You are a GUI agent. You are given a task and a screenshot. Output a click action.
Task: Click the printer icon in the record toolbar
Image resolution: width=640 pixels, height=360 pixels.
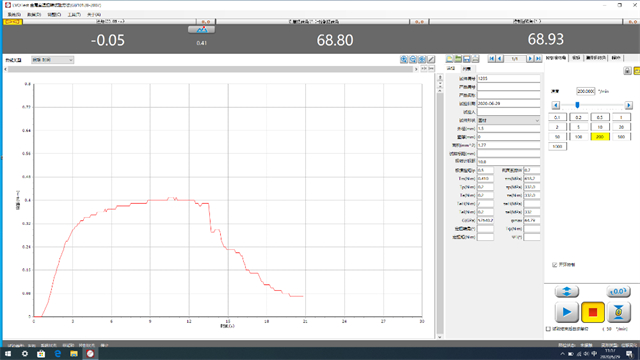point(475,59)
